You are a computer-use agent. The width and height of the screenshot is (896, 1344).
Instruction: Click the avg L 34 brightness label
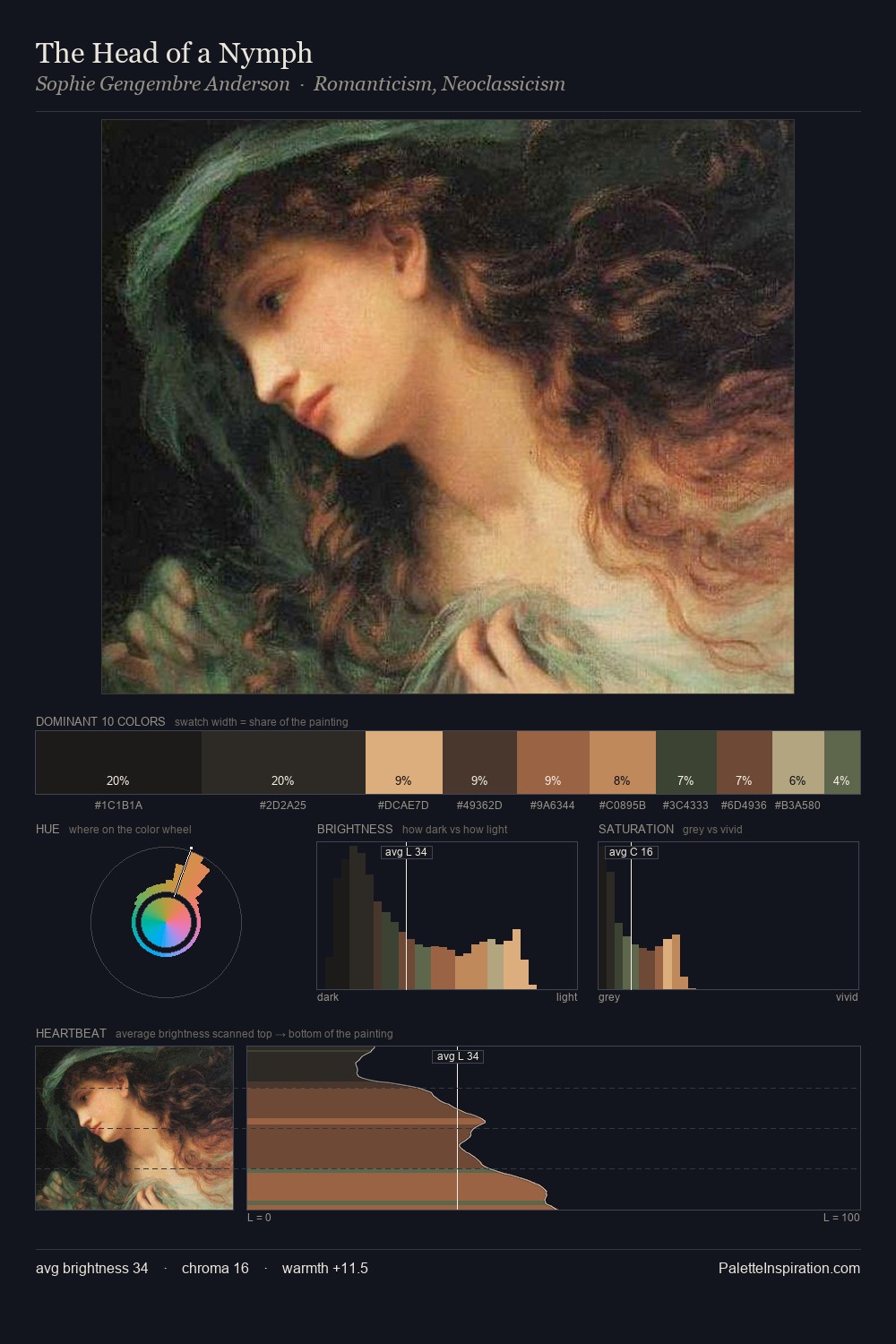[x=406, y=852]
